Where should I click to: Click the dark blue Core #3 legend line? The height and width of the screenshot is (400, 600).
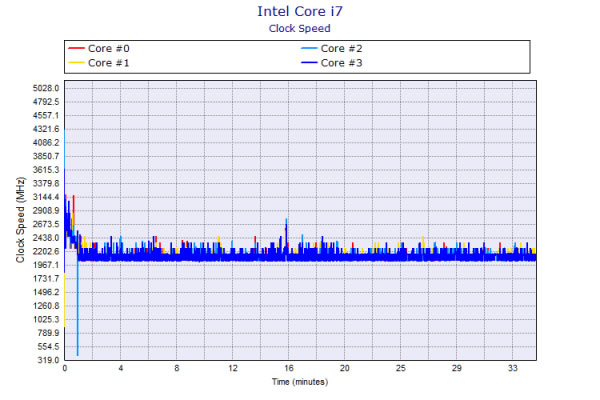pos(309,62)
